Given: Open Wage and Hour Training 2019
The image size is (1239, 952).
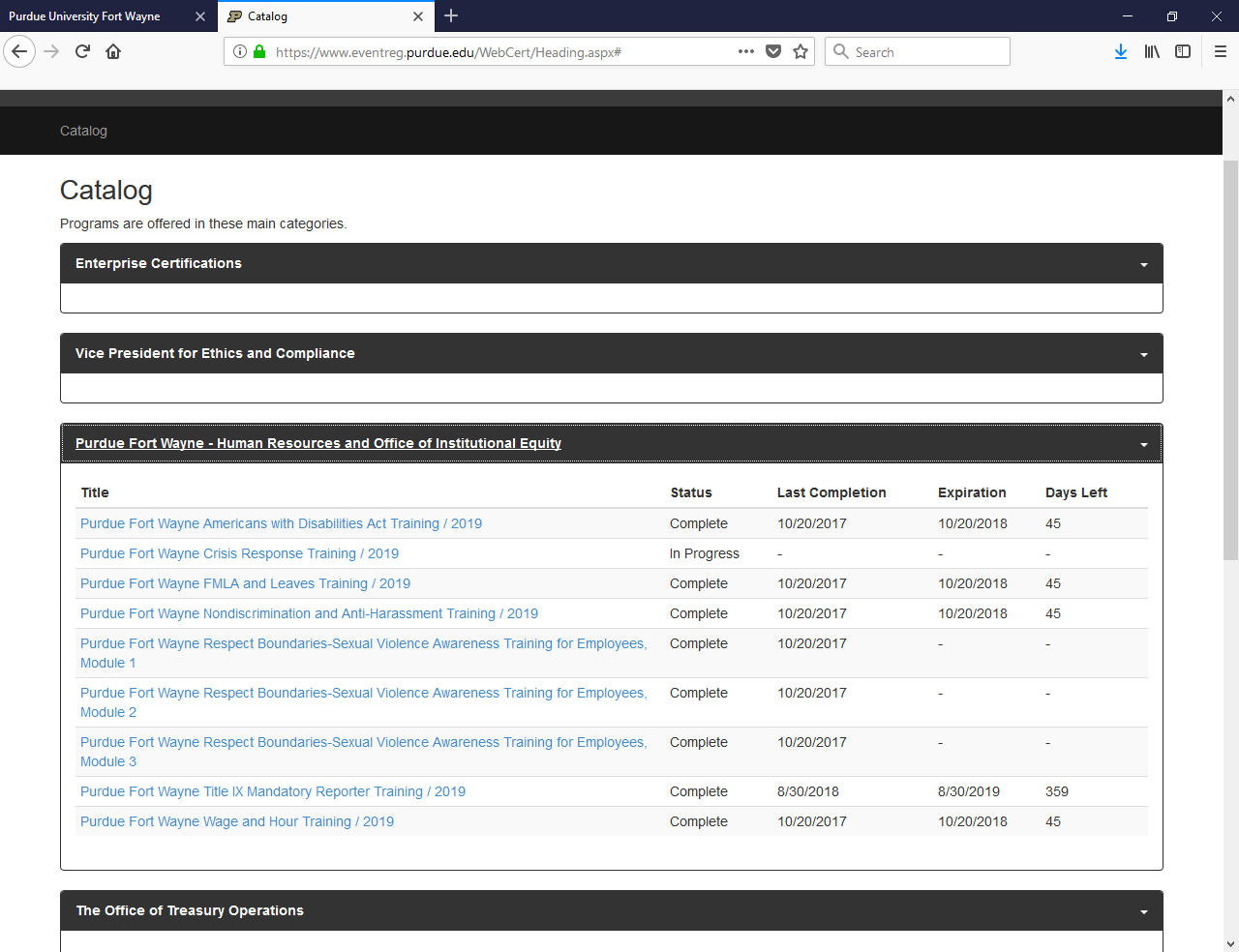Looking at the screenshot, I should click(237, 821).
